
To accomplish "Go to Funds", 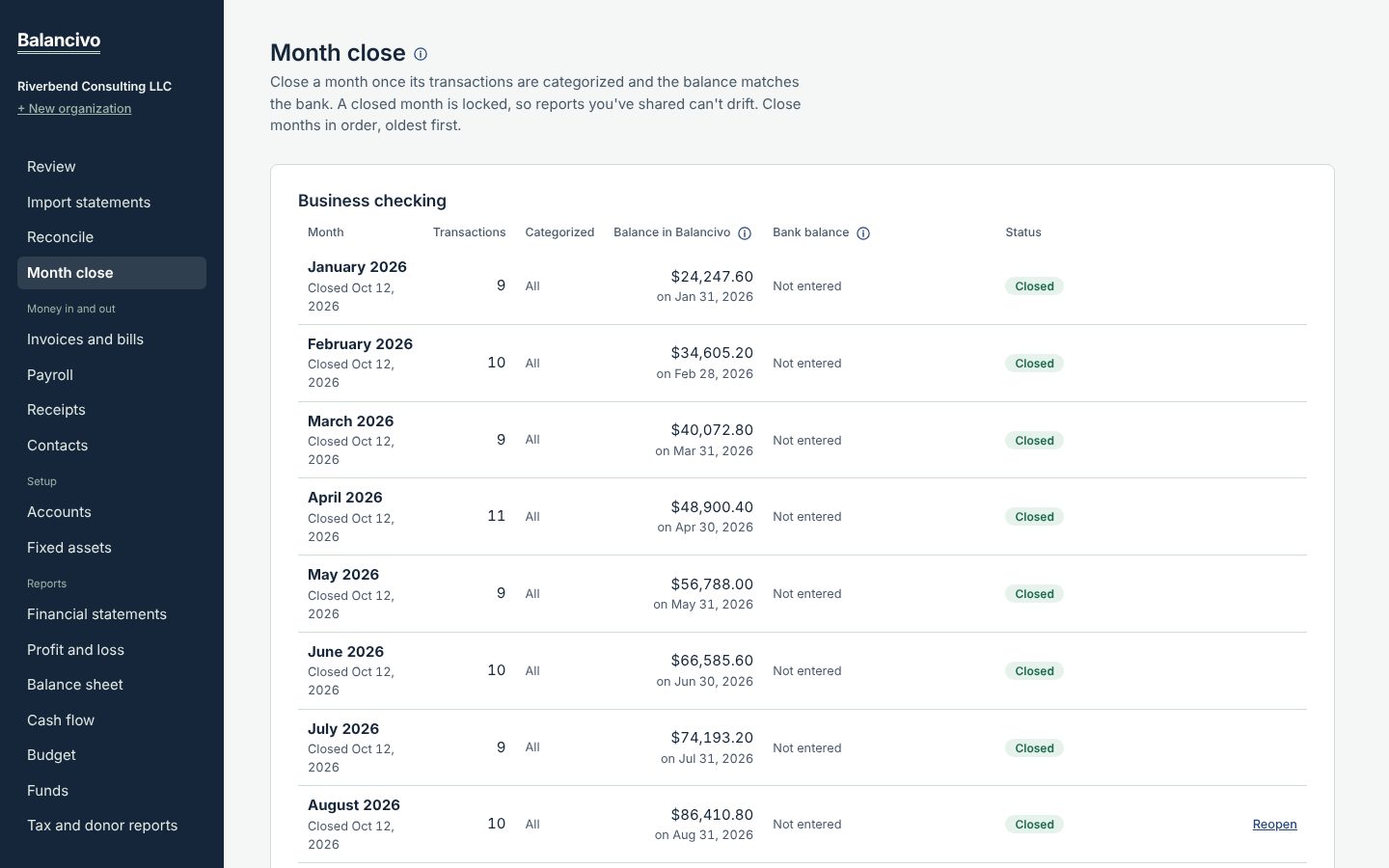I will point(112,791).
